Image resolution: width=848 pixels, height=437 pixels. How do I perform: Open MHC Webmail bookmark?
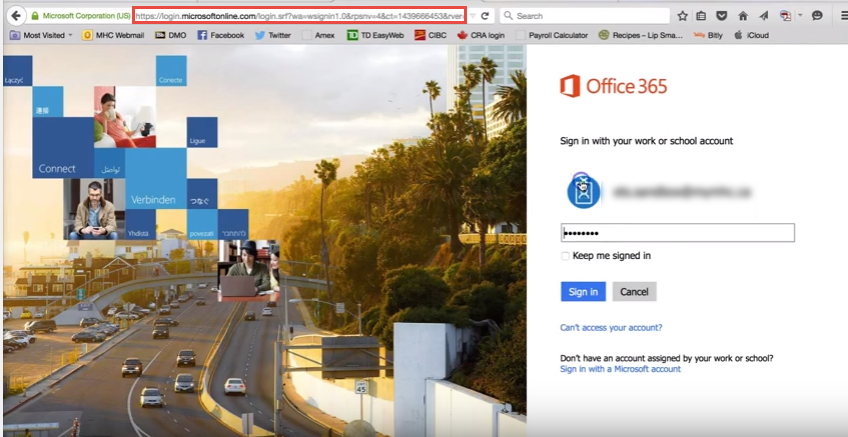coord(113,35)
